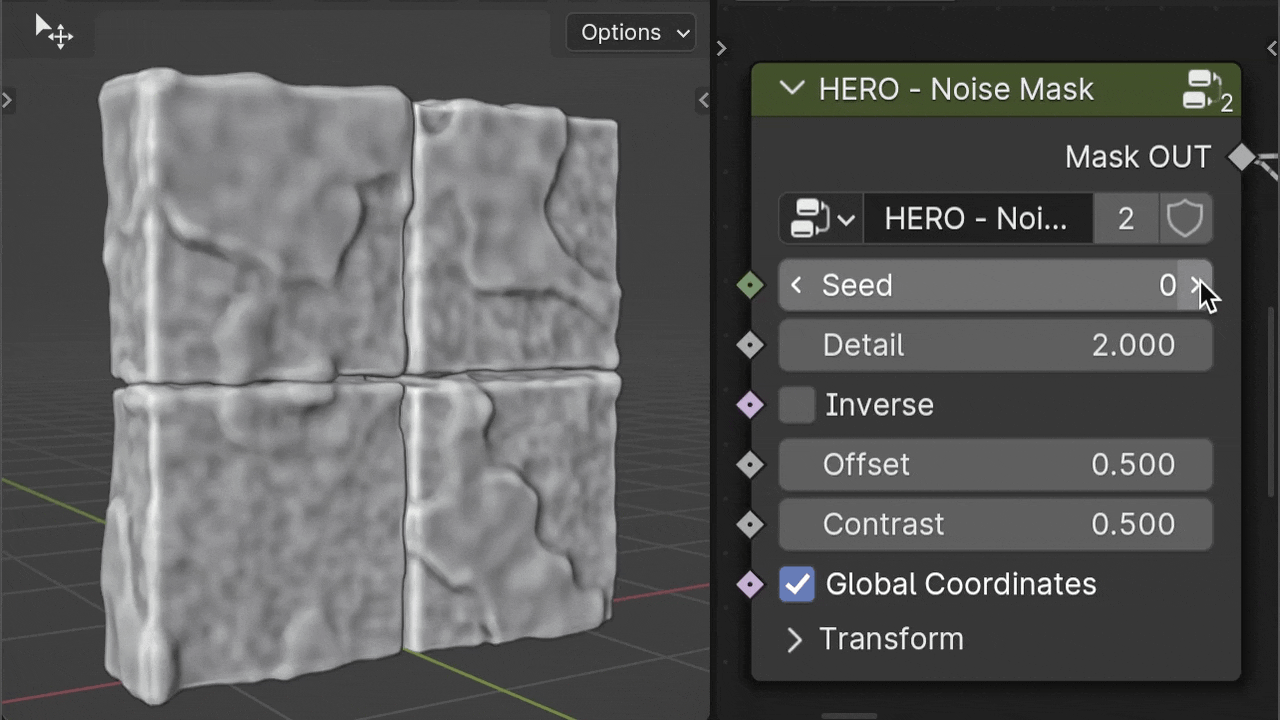Screen dimensions: 1280x720
Task: Click the Detail value field
Action: (x=996, y=345)
